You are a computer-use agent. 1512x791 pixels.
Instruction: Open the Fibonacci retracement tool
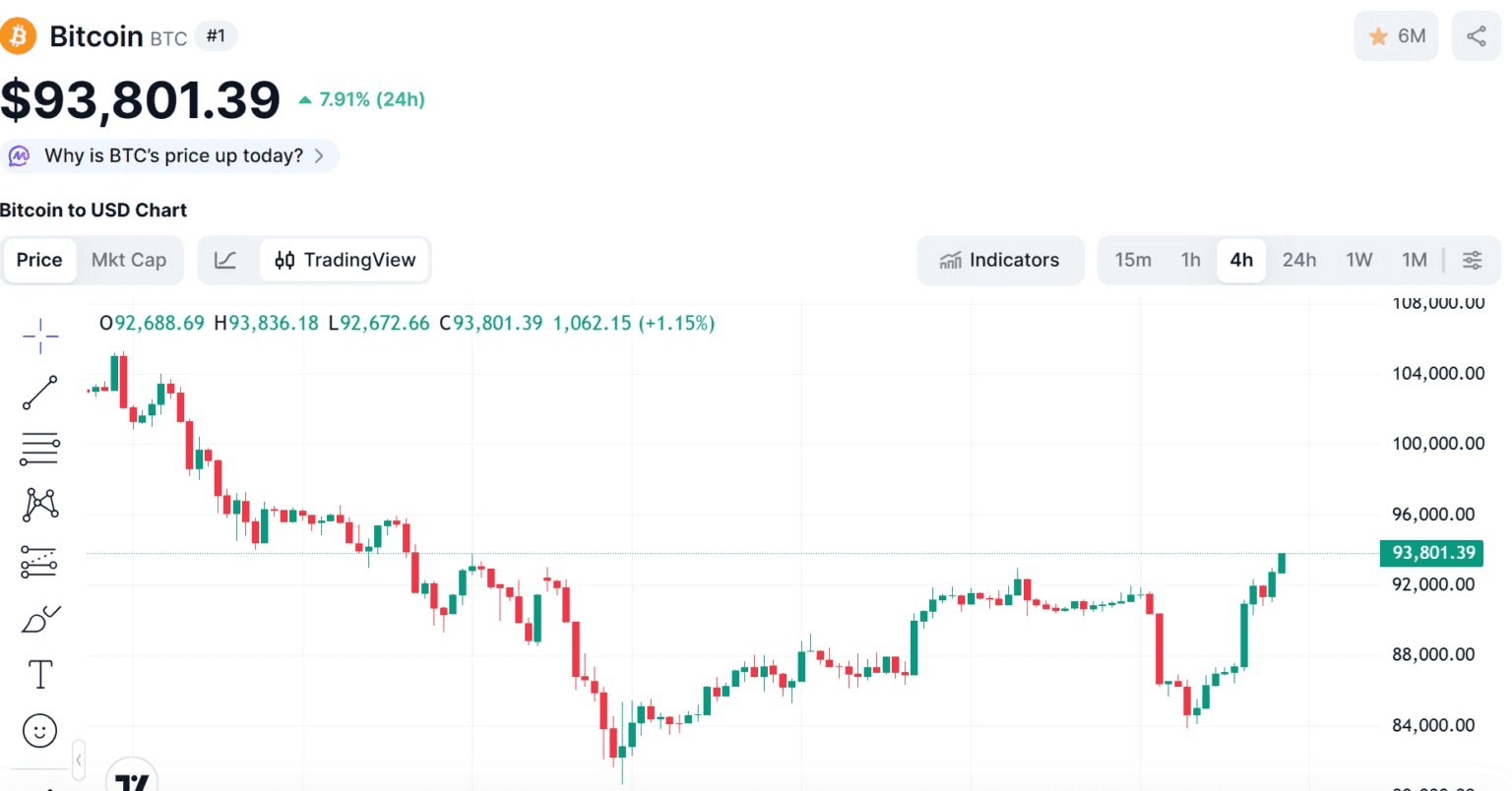tap(40, 449)
